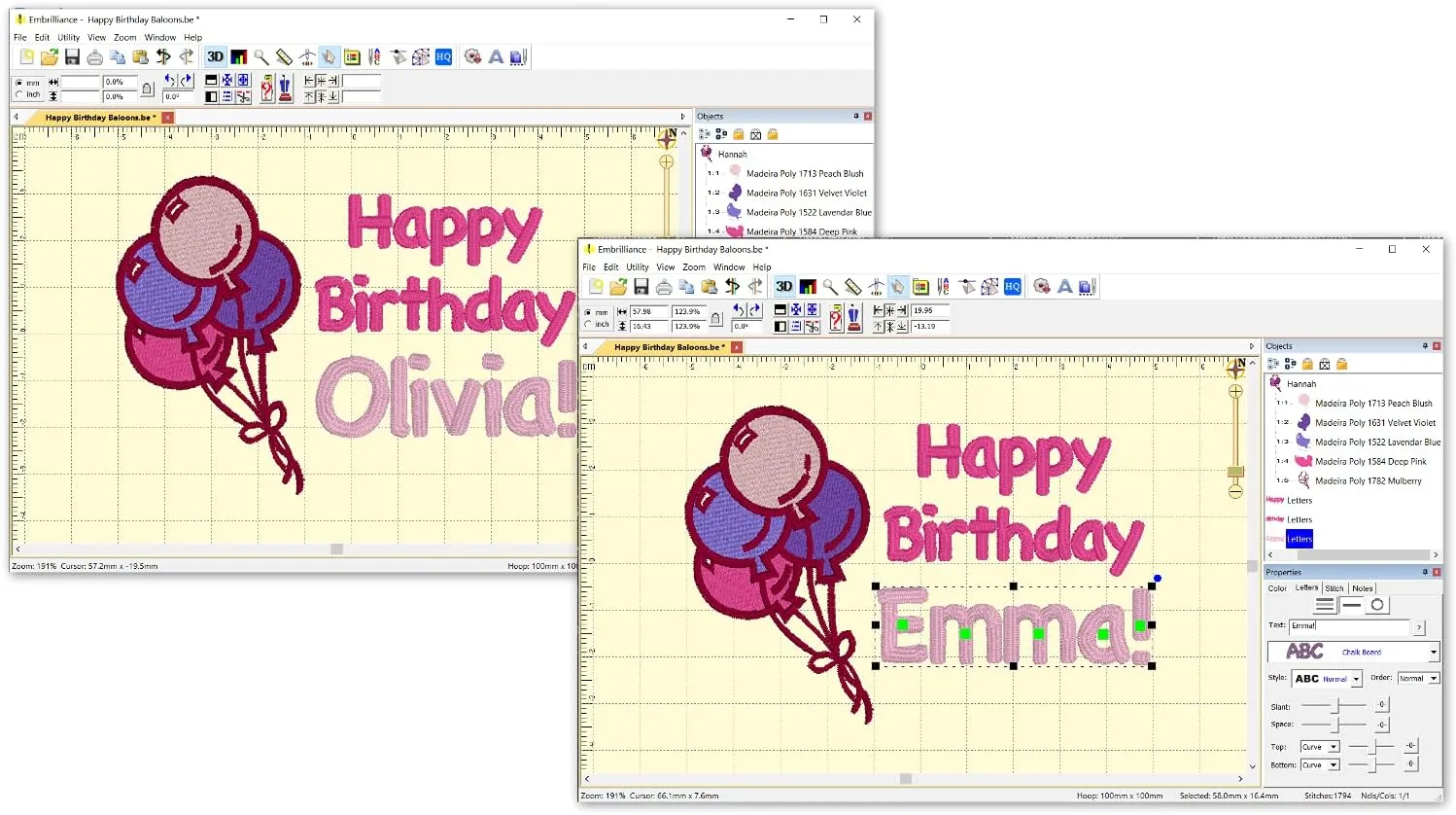Viewport: 1456px width, 815px height.
Task: Enable HQ rendering mode
Action: coord(1011,286)
